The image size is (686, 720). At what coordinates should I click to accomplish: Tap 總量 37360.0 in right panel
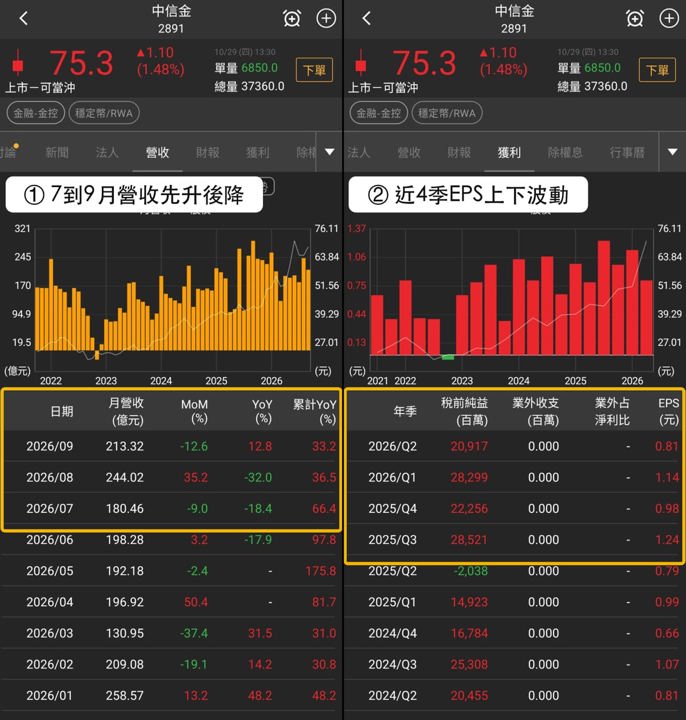tap(592, 86)
